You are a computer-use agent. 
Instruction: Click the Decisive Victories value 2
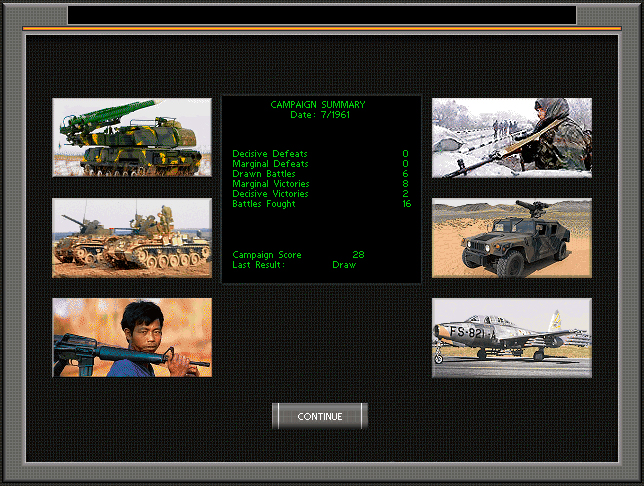click(x=405, y=193)
